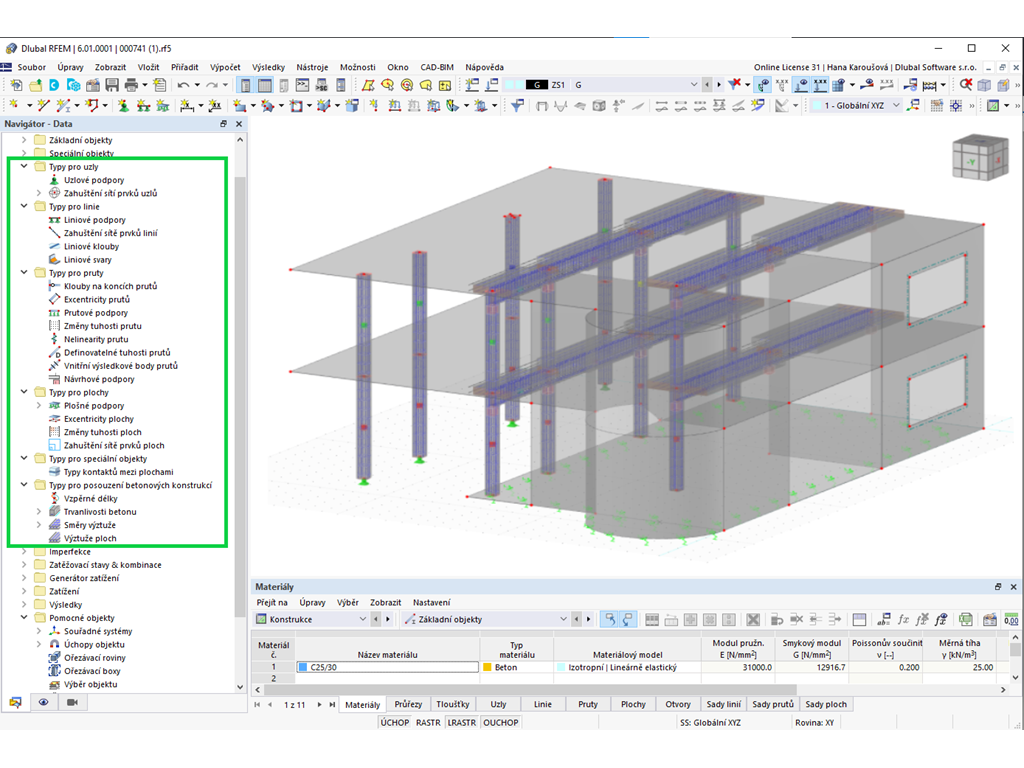The image size is (1024, 768).
Task: Open the Soubor menu
Action: [31, 67]
